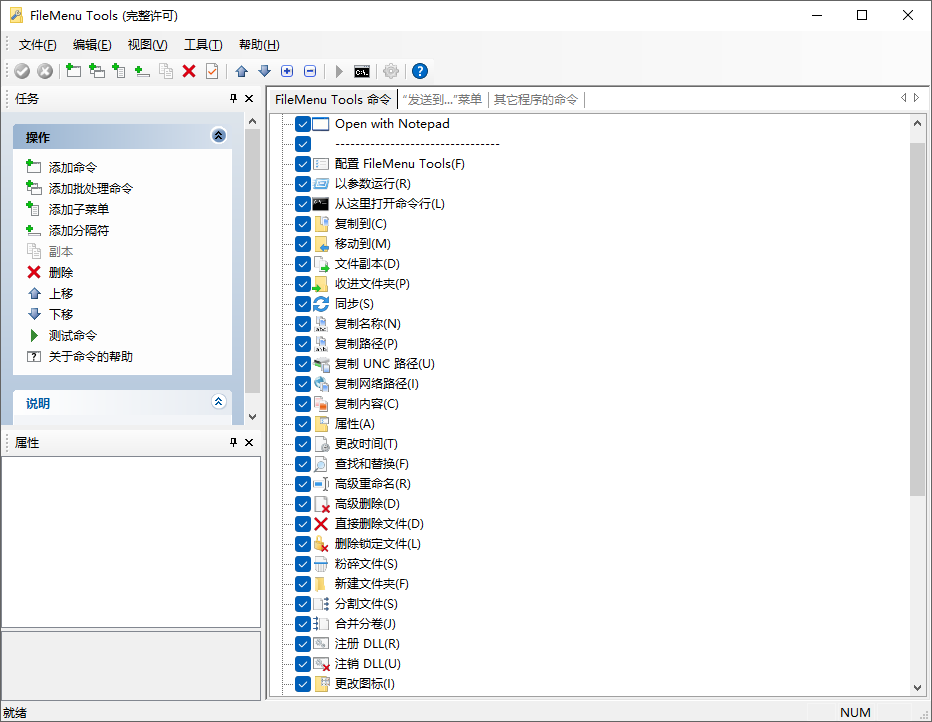Image resolution: width=932 pixels, height=722 pixels.
Task: Select the add command toolbar icon
Action: (71, 70)
